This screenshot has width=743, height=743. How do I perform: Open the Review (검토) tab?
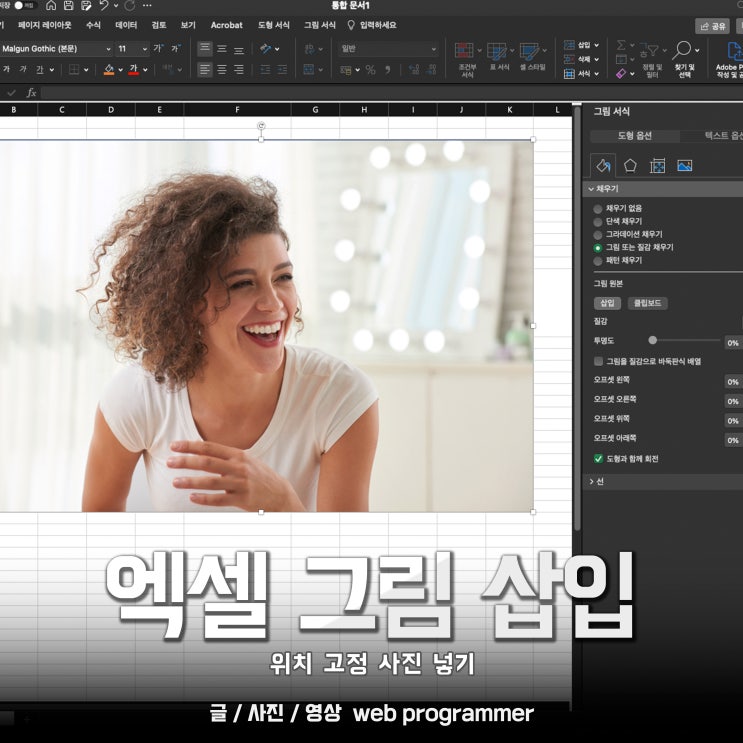tap(158, 25)
